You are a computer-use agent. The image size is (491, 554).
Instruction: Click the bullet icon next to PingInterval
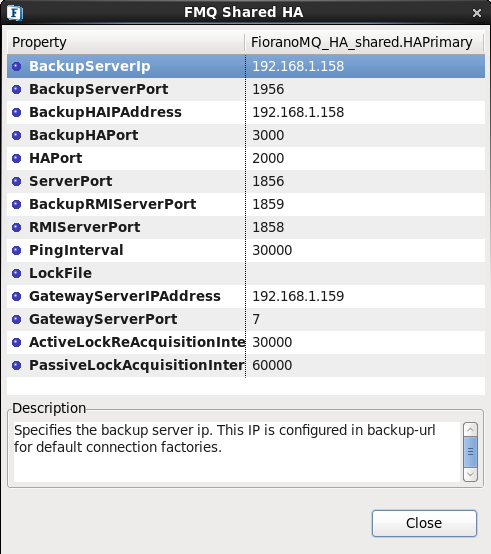(17, 250)
